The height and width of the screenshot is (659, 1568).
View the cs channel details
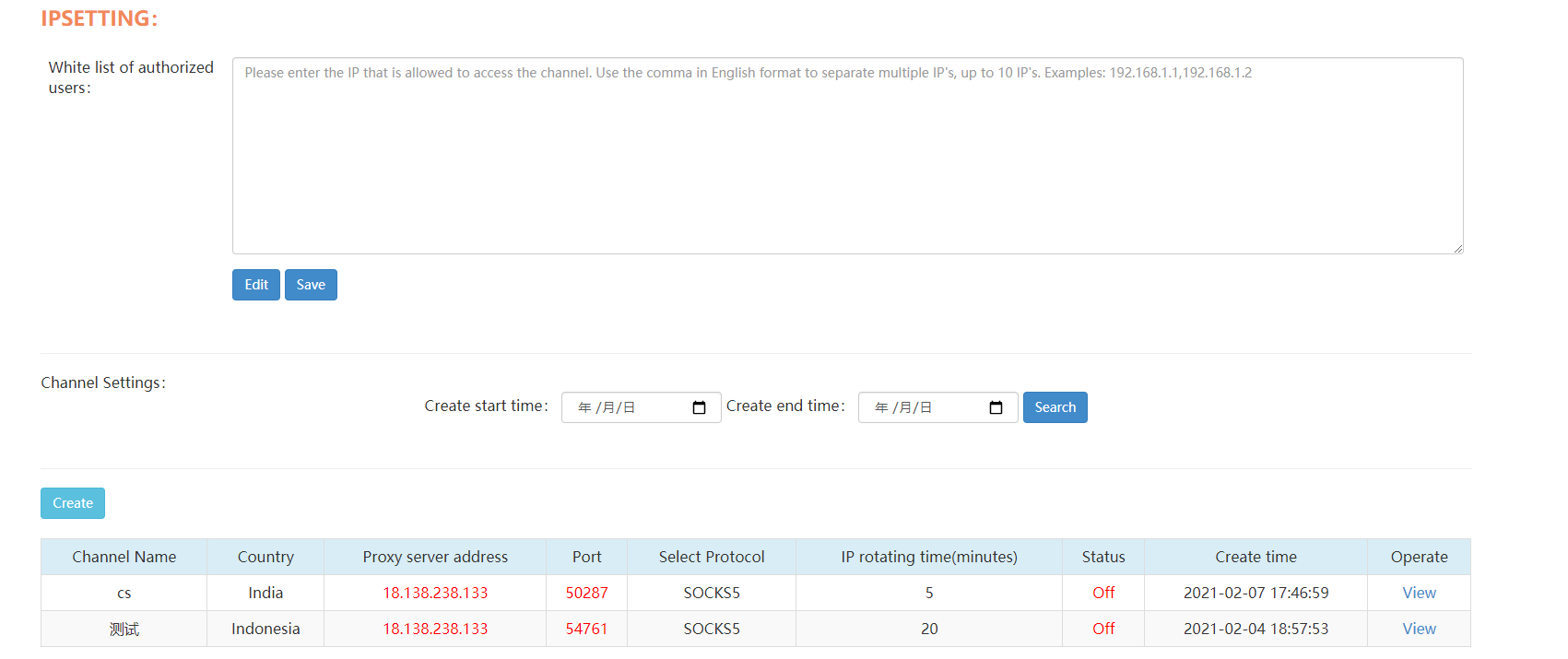coord(1419,593)
